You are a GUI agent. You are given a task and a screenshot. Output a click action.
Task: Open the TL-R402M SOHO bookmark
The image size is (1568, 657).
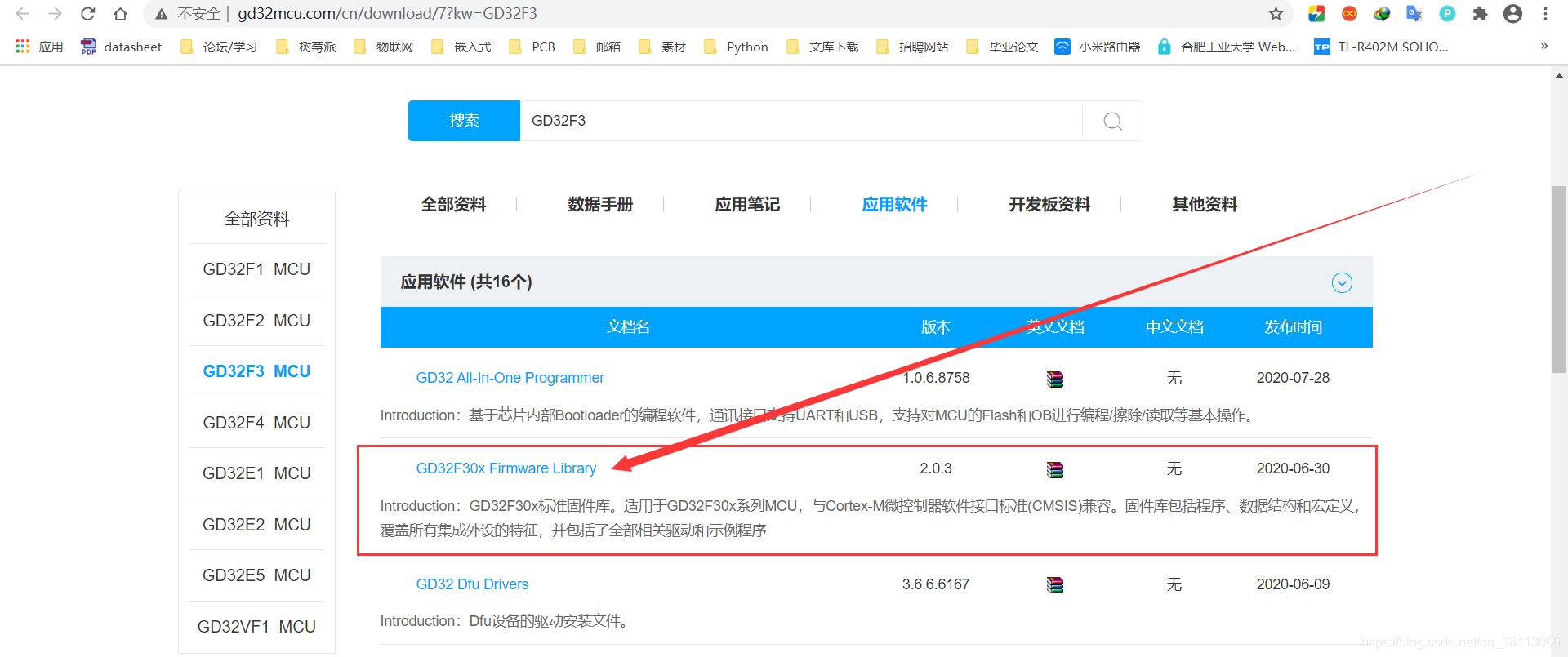coord(1381,47)
